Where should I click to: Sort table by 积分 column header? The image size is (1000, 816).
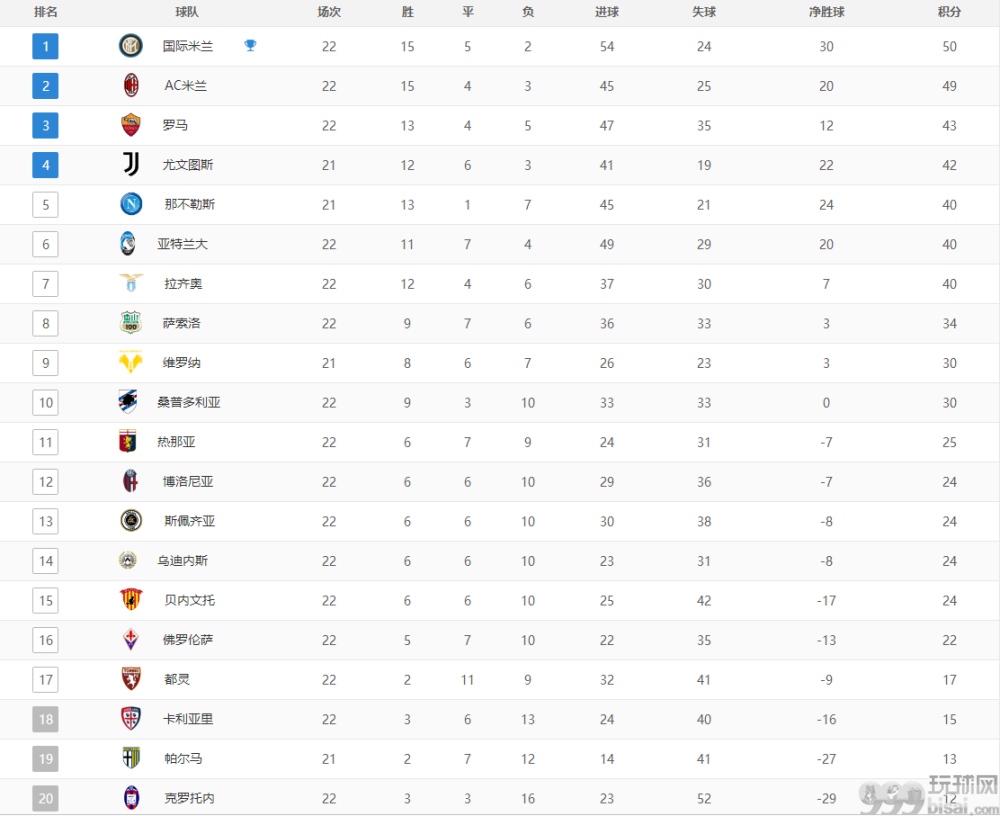[x=949, y=12]
